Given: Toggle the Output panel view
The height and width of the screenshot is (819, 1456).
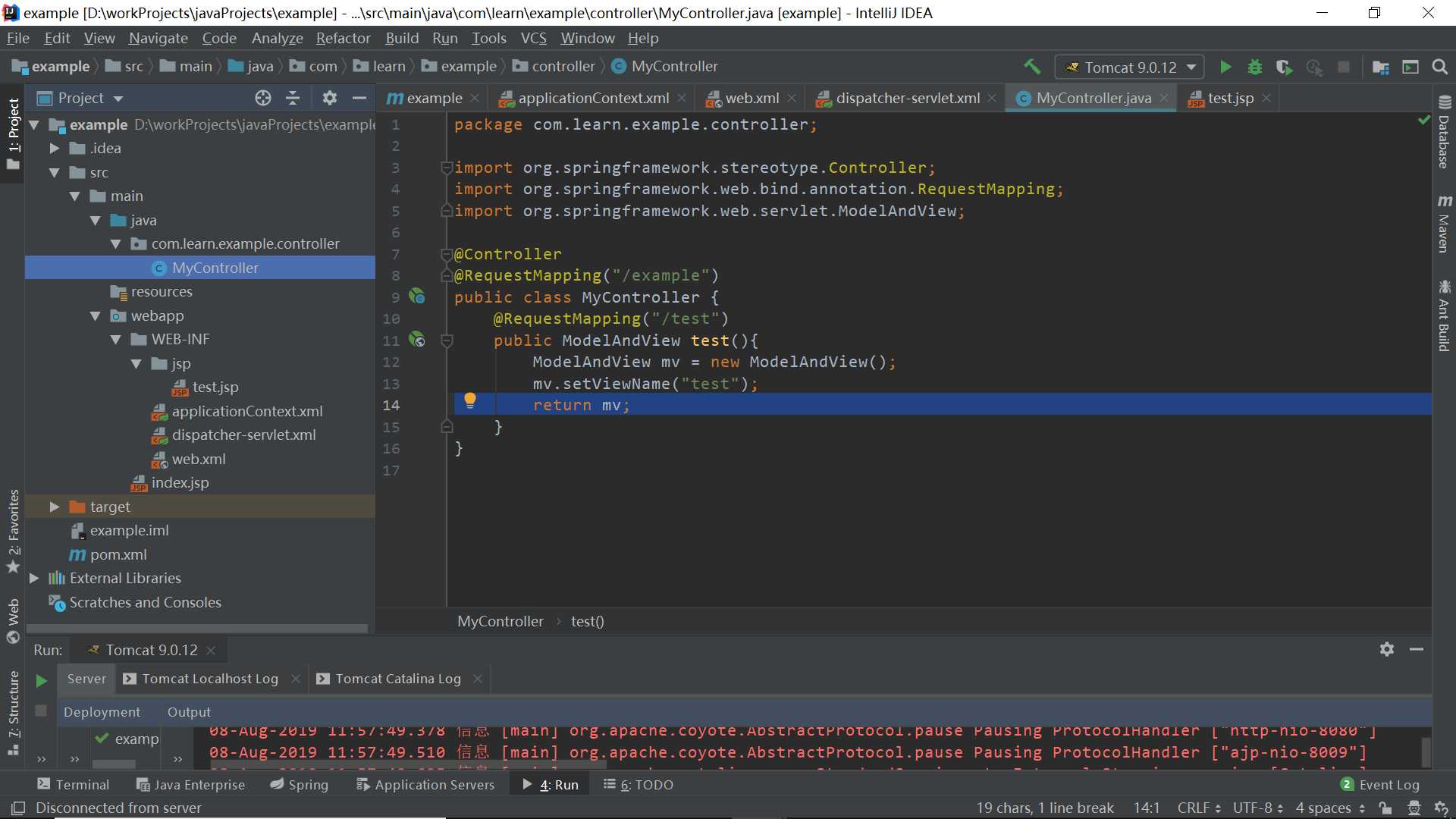Looking at the screenshot, I should (189, 711).
